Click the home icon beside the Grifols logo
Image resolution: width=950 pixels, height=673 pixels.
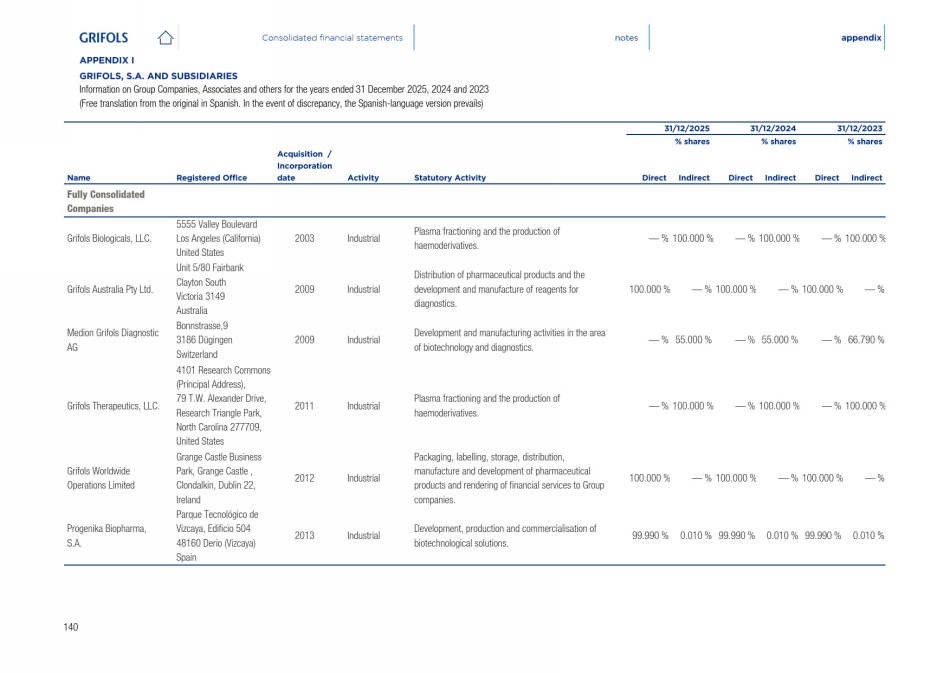tap(166, 38)
